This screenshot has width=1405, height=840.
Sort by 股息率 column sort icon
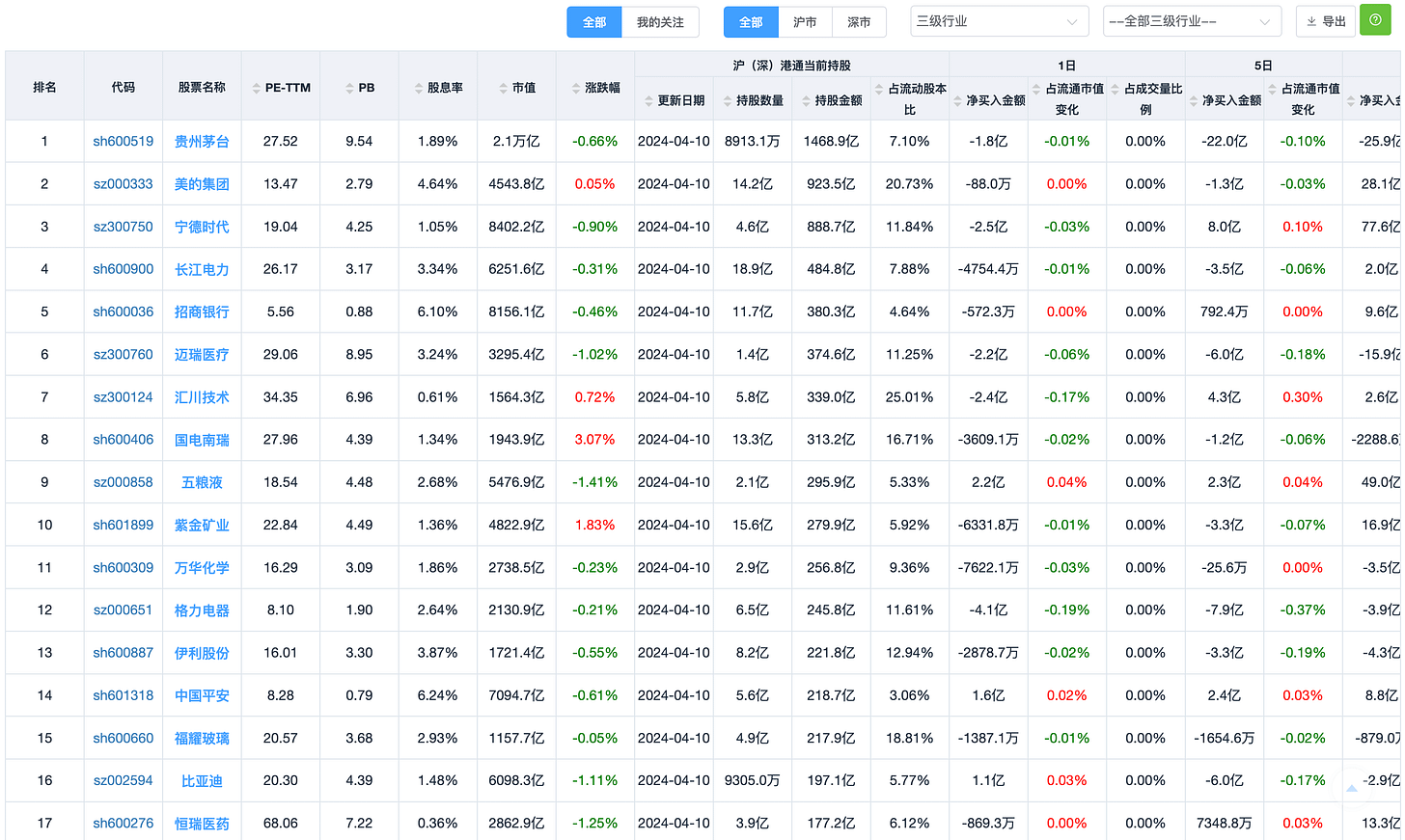[419, 88]
